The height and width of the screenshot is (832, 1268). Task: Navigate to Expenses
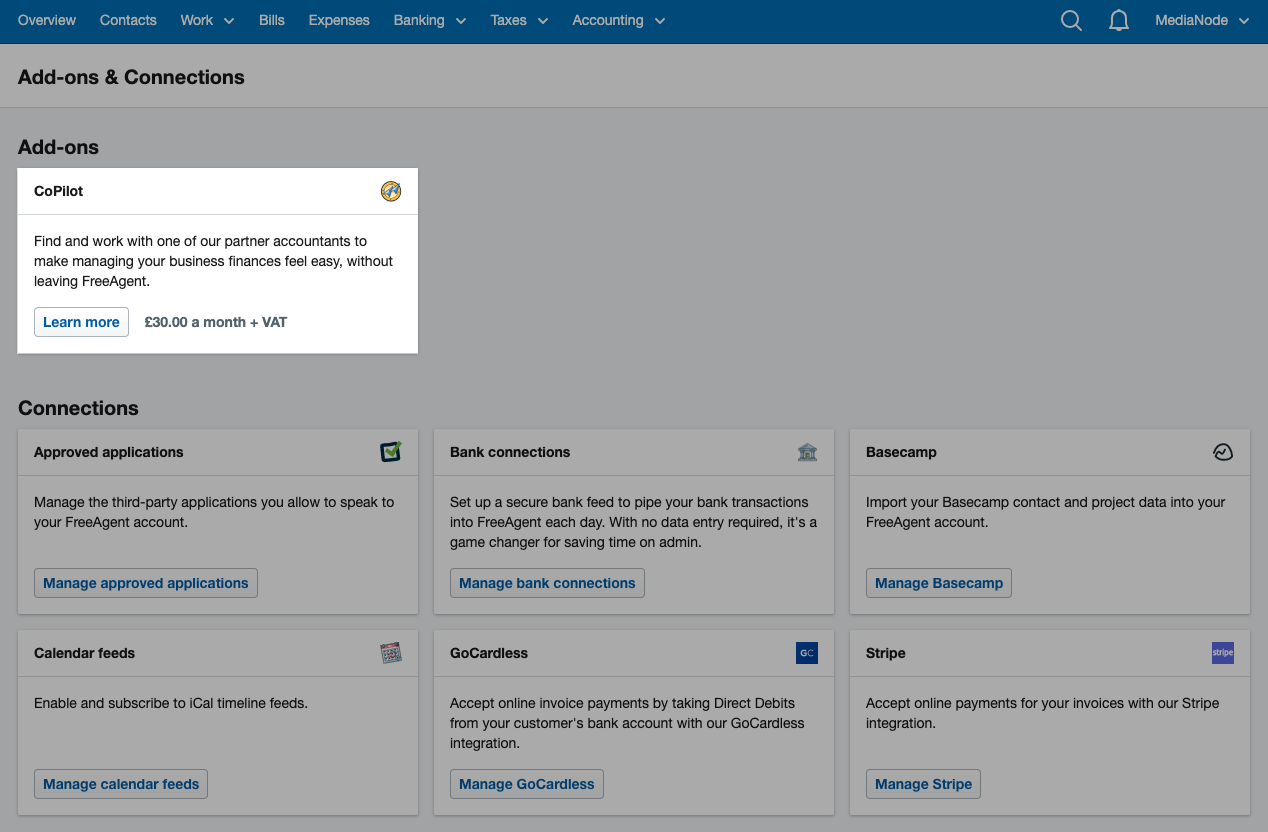pyautogui.click(x=339, y=20)
